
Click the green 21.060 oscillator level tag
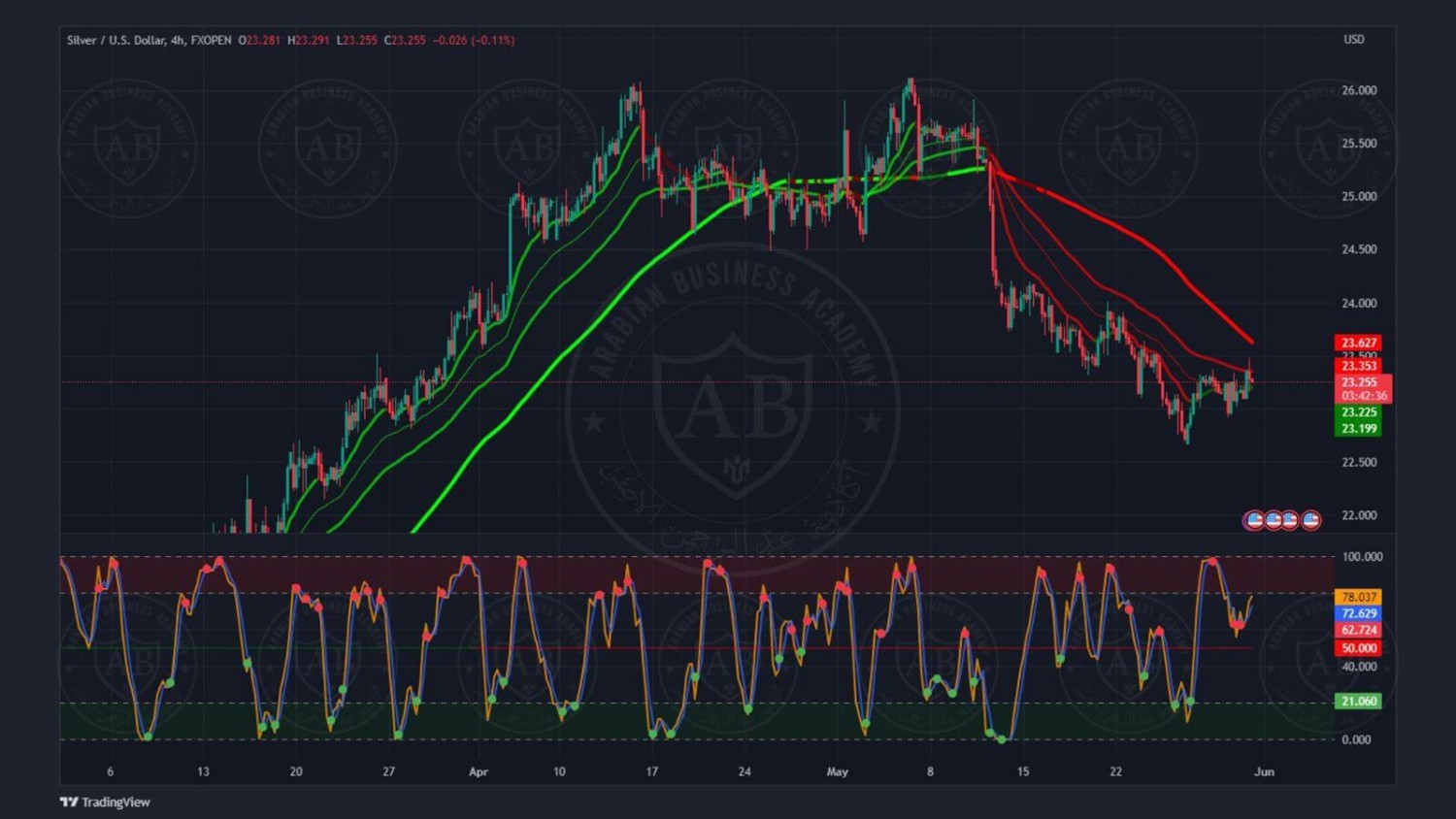pos(1359,701)
